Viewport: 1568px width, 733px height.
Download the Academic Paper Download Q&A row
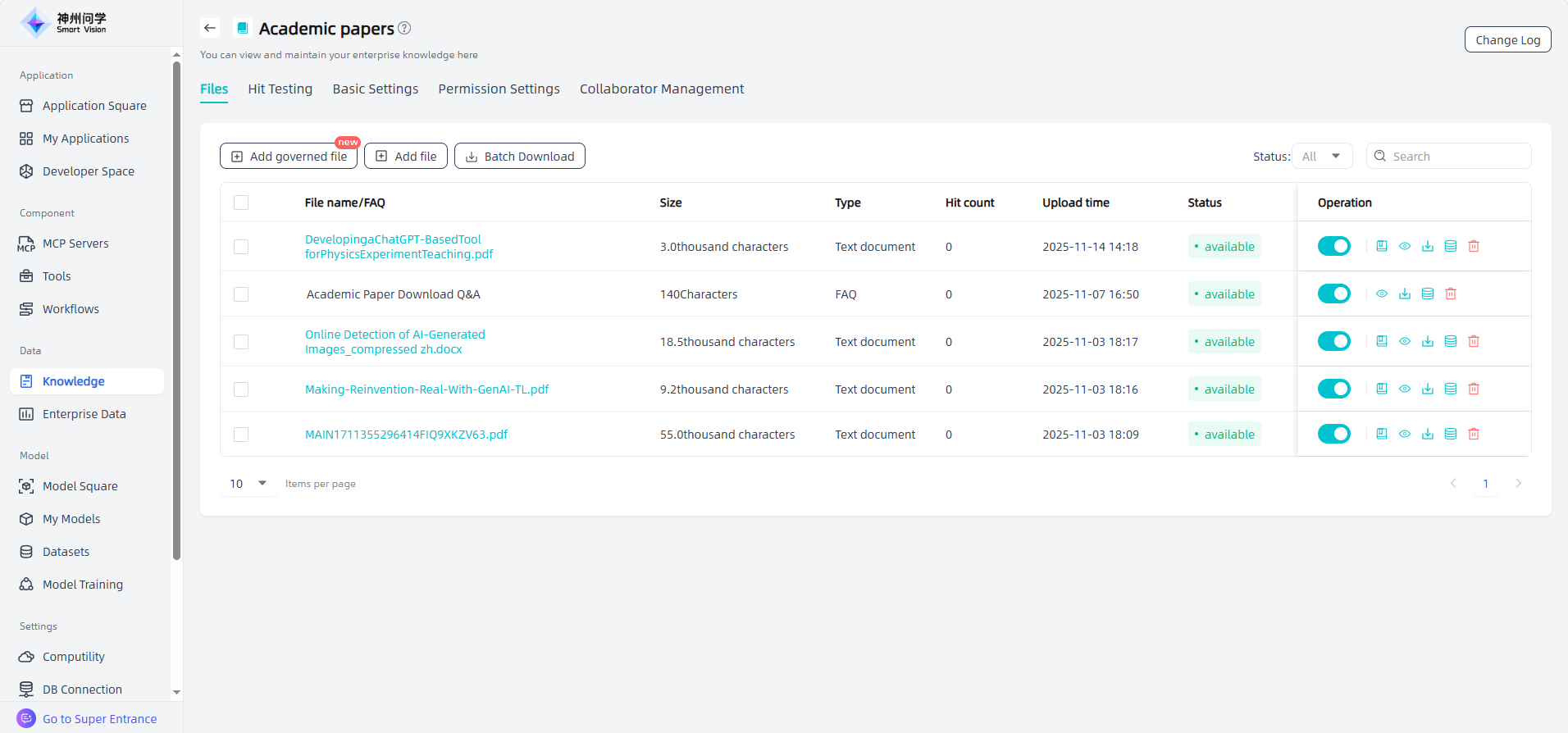[x=1404, y=294]
